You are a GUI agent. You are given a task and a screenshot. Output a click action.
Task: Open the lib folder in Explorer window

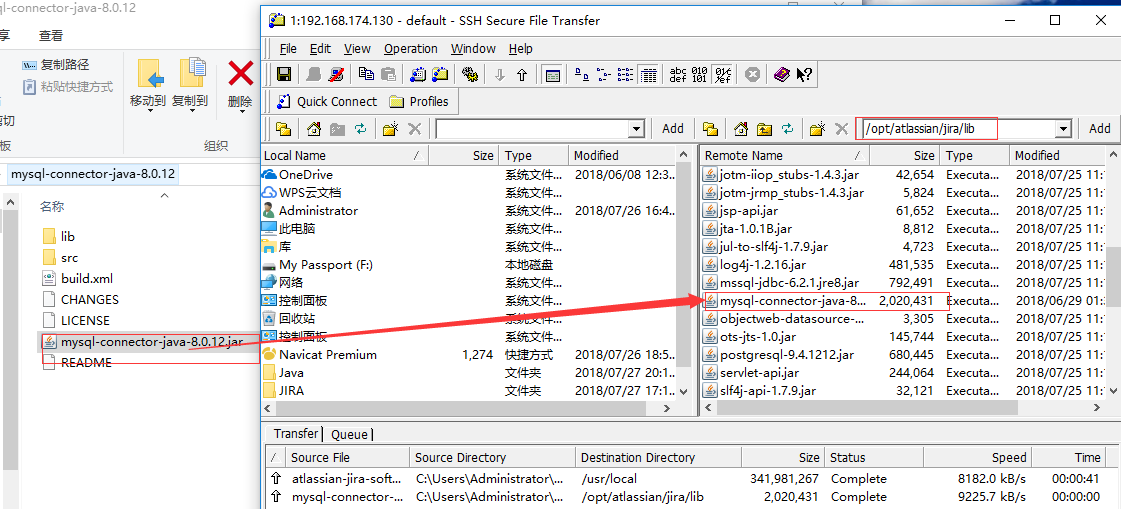click(x=68, y=237)
